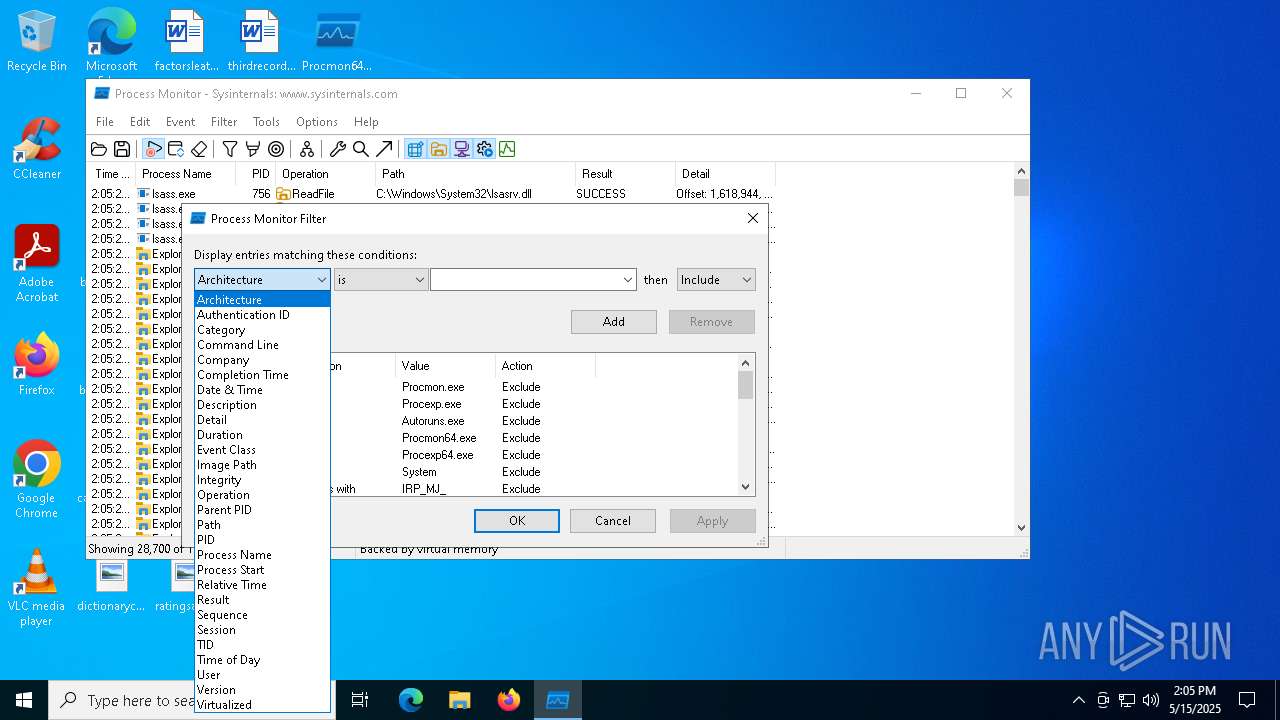The image size is (1280, 720).
Task: Open the Edit menu
Action: 140,122
